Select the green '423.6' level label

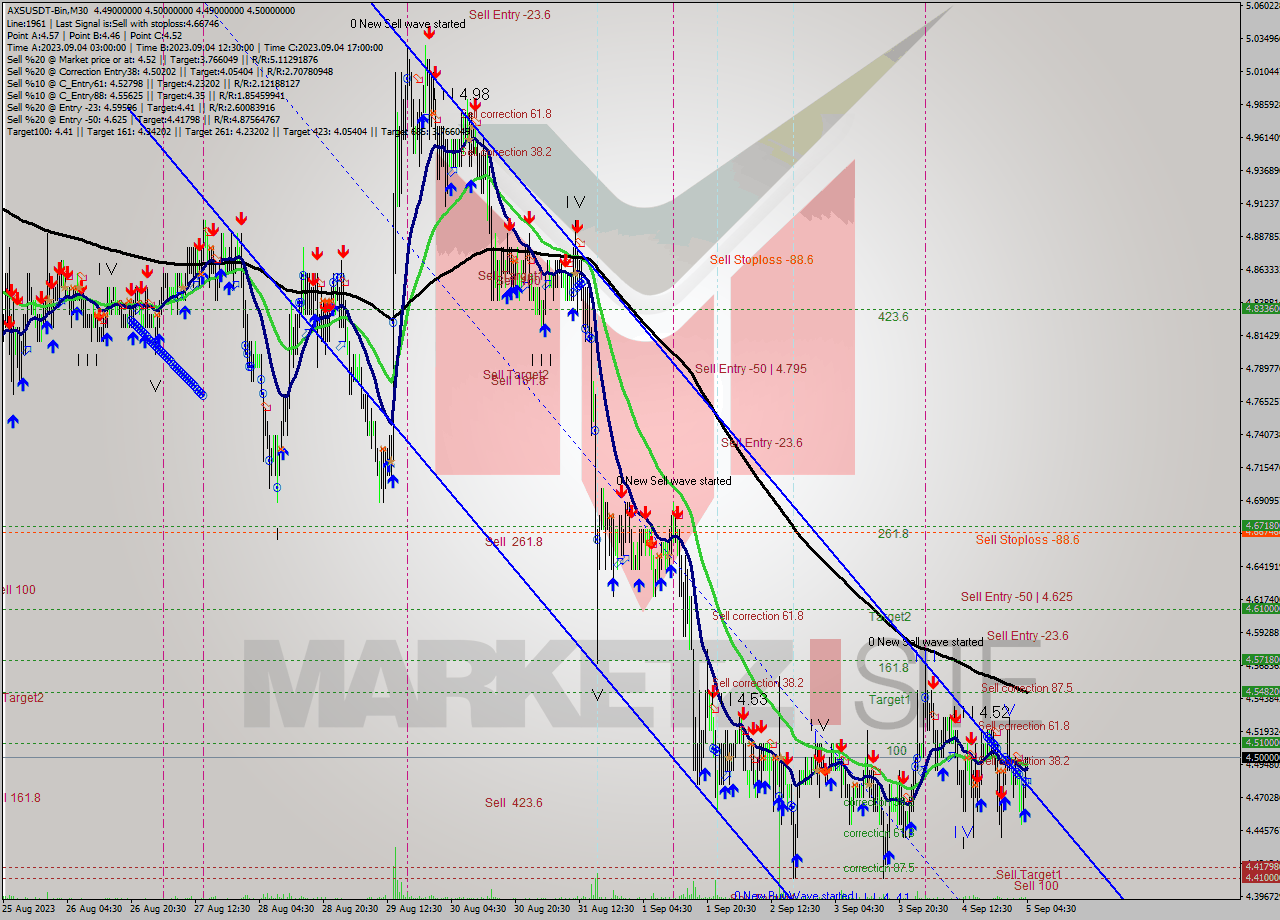click(x=893, y=317)
